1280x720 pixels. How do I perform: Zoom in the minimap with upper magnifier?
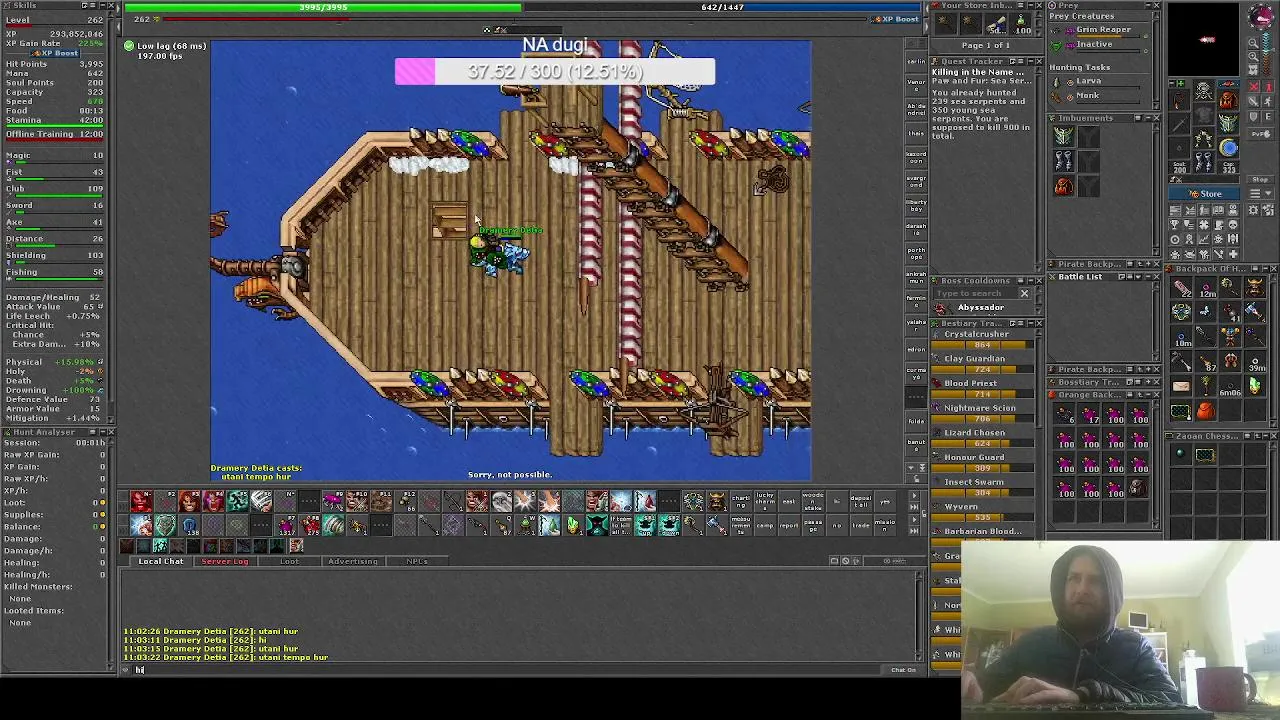pyautogui.click(x=1254, y=43)
